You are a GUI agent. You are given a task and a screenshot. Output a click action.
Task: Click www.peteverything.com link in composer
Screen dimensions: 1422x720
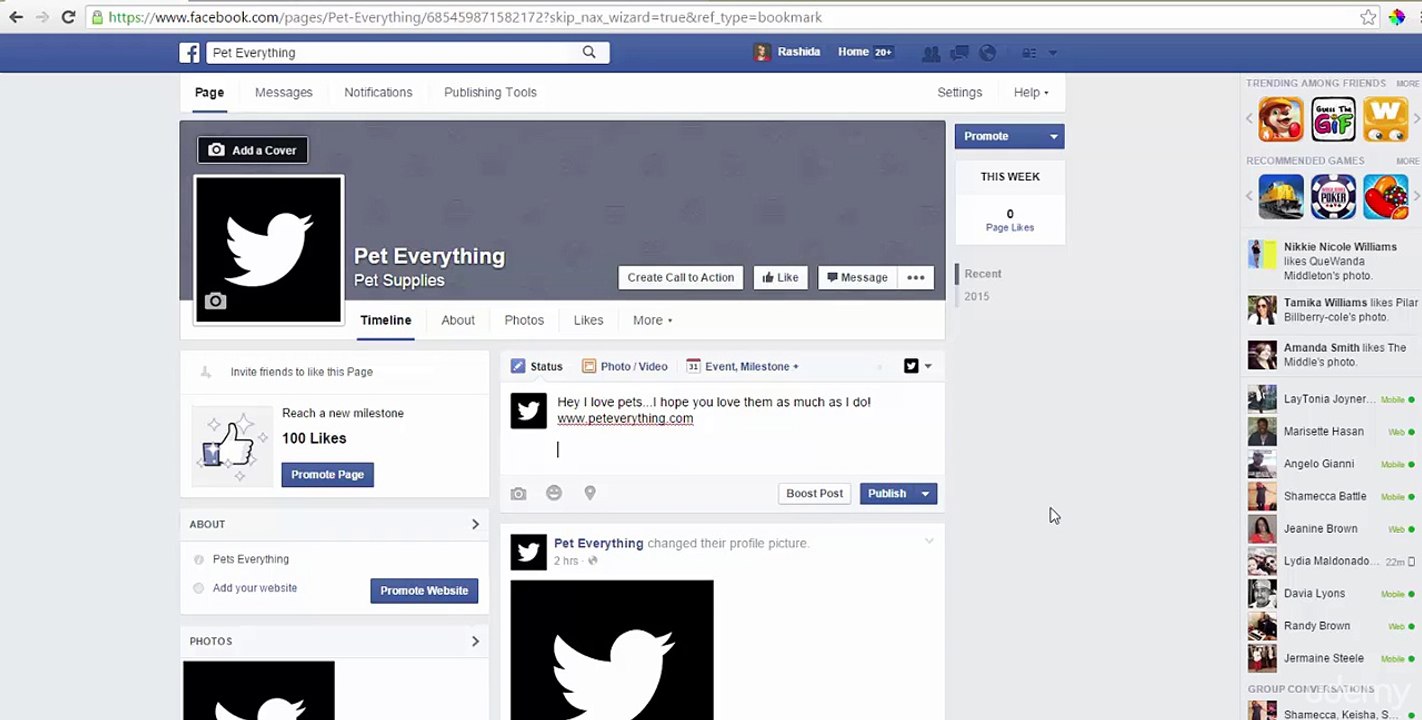(x=625, y=418)
